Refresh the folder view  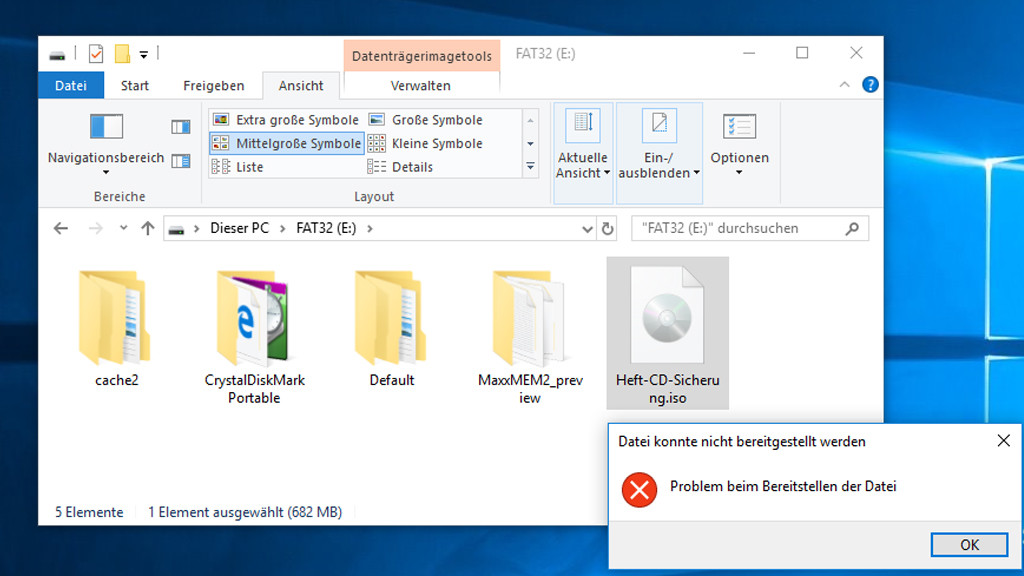(607, 229)
